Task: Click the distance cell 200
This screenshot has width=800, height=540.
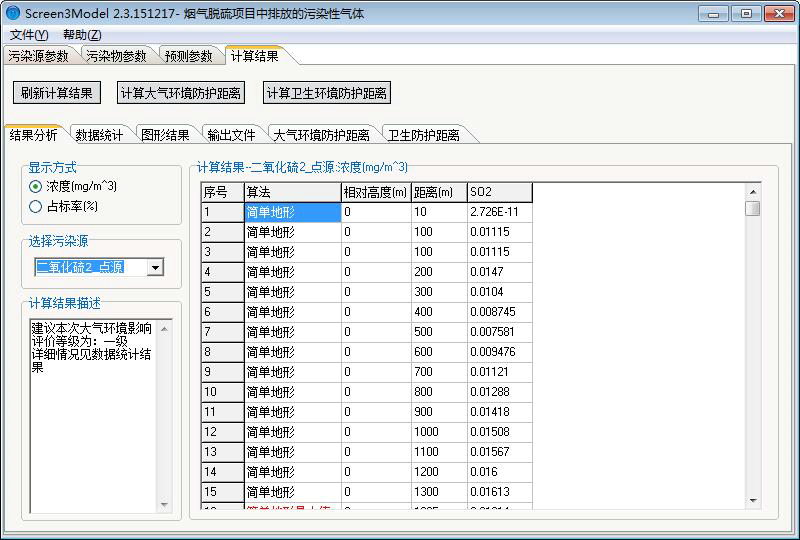Action: coord(439,272)
